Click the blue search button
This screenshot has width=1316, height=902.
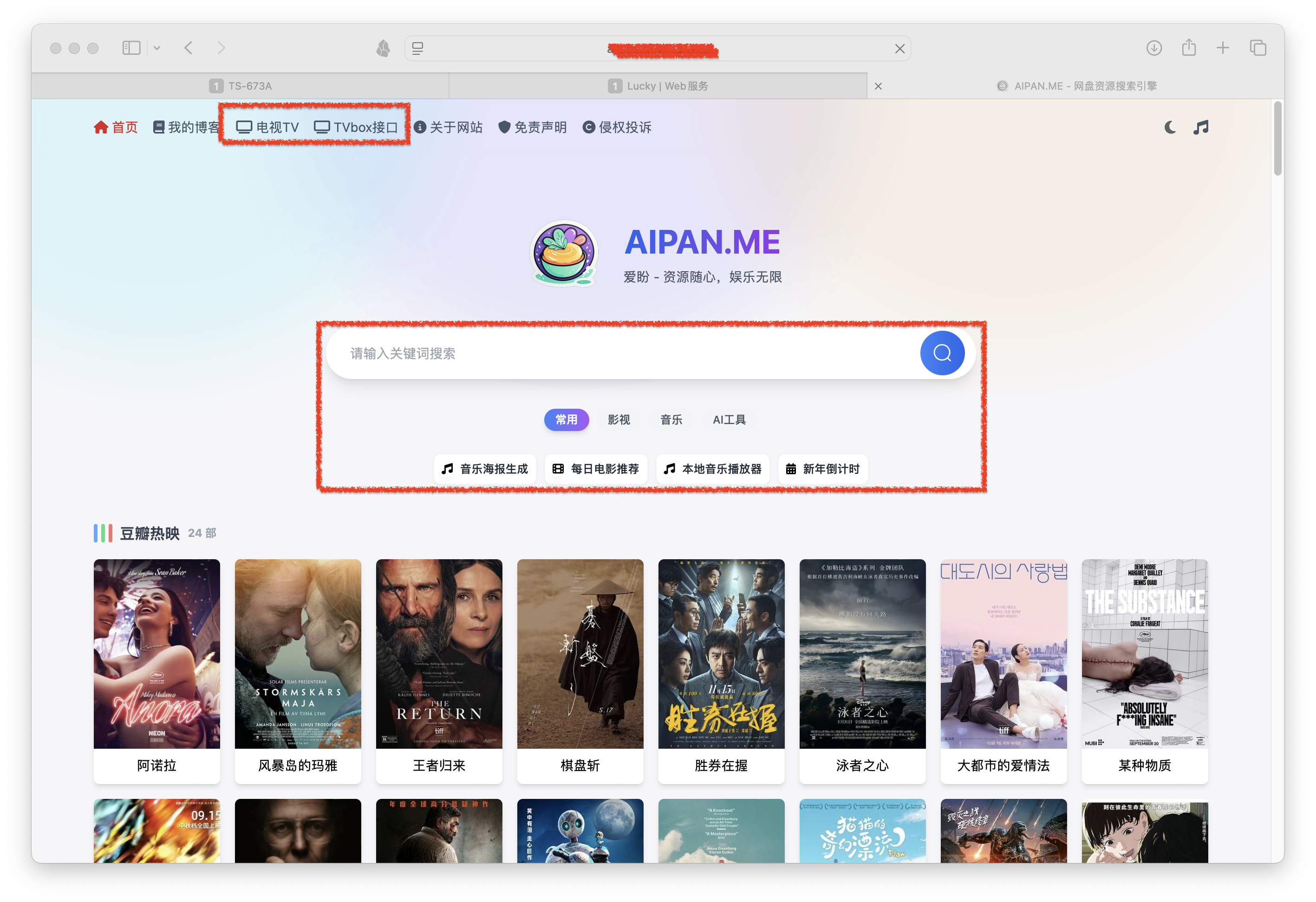(942, 353)
